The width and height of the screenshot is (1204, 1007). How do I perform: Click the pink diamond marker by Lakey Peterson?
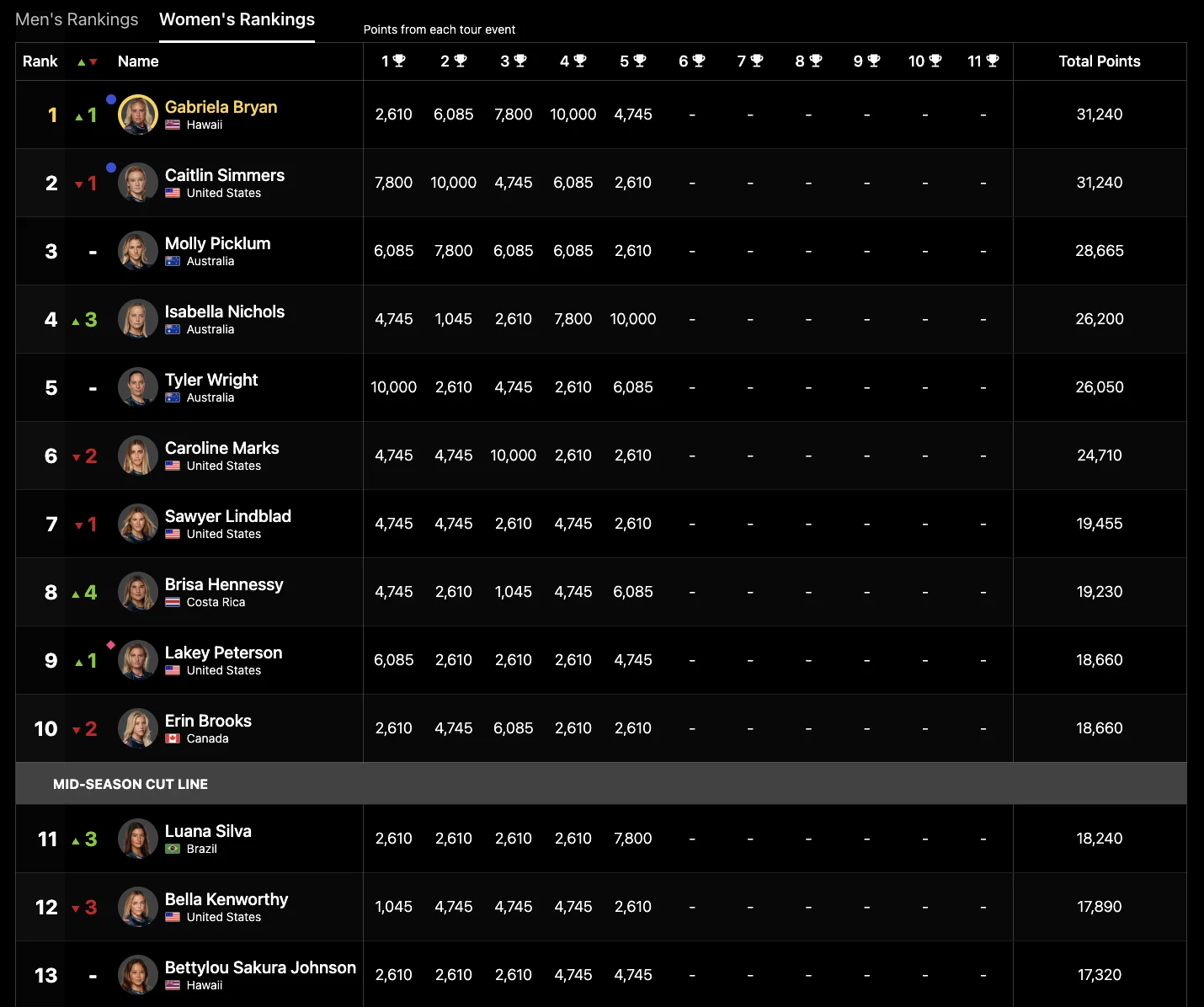[110, 645]
